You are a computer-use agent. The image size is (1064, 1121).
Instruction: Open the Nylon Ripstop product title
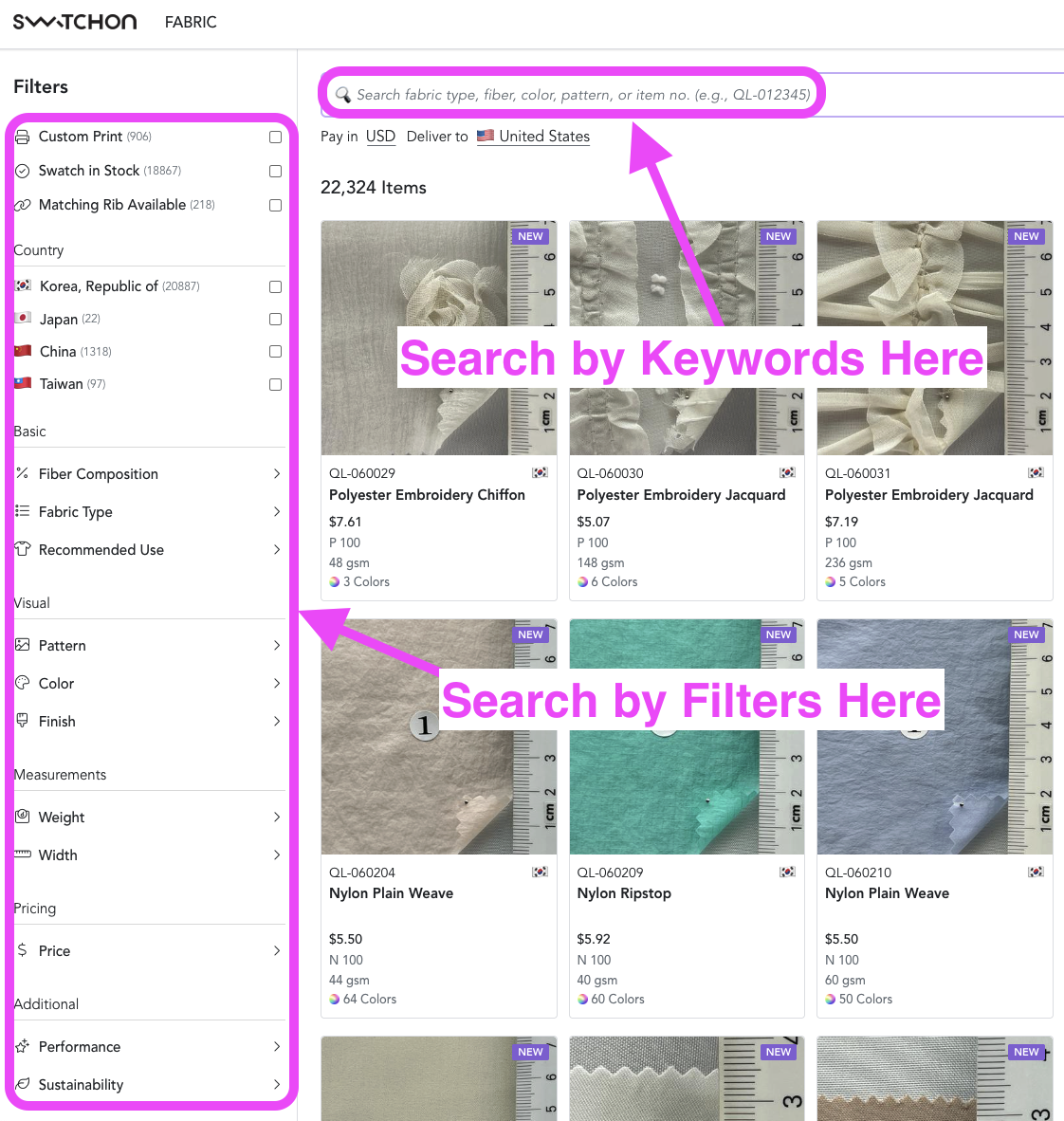624,893
